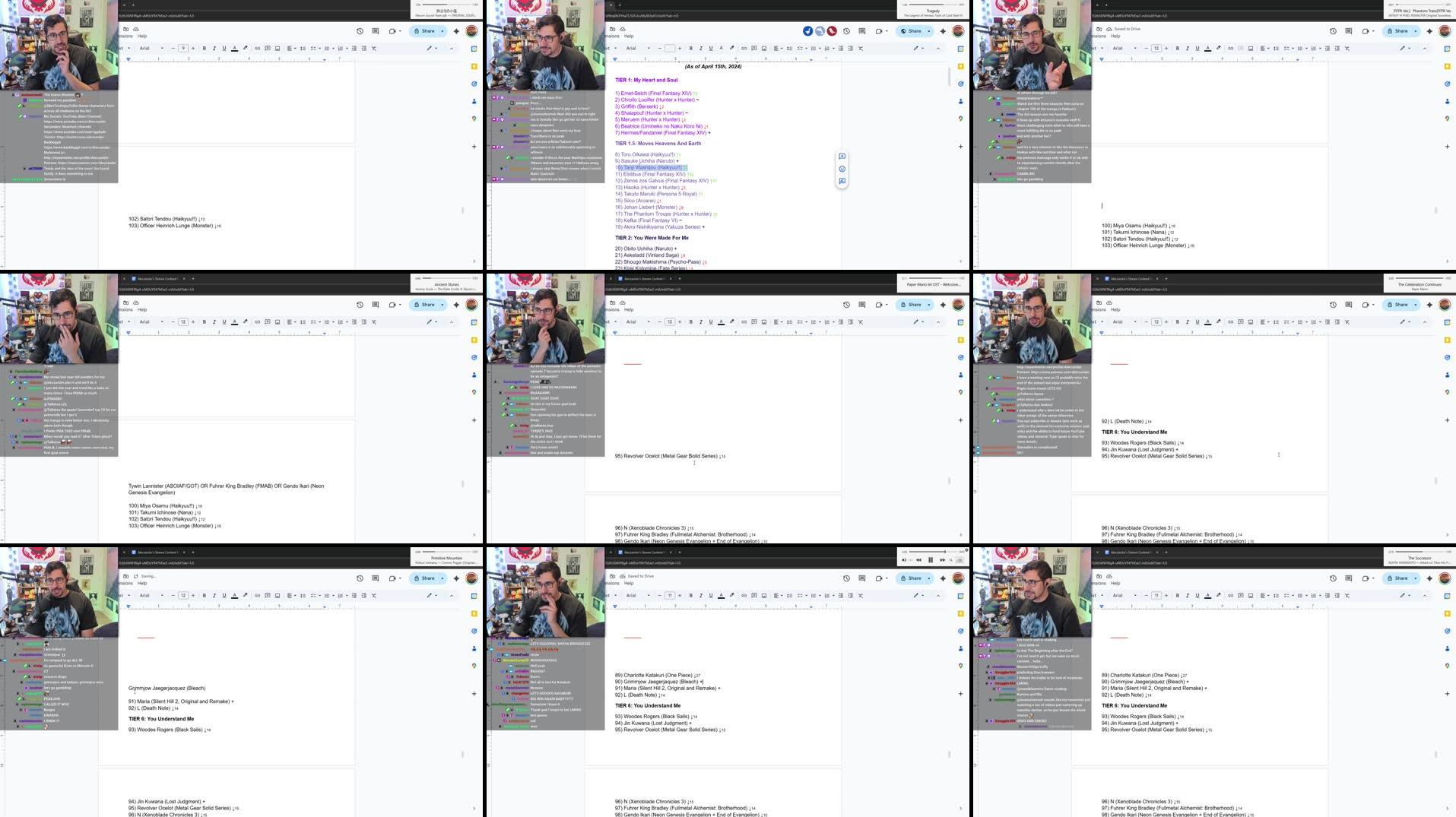The height and width of the screenshot is (817, 1456).
Task: Open alignment dropdown in Paper Mario frame
Action: tap(779, 322)
